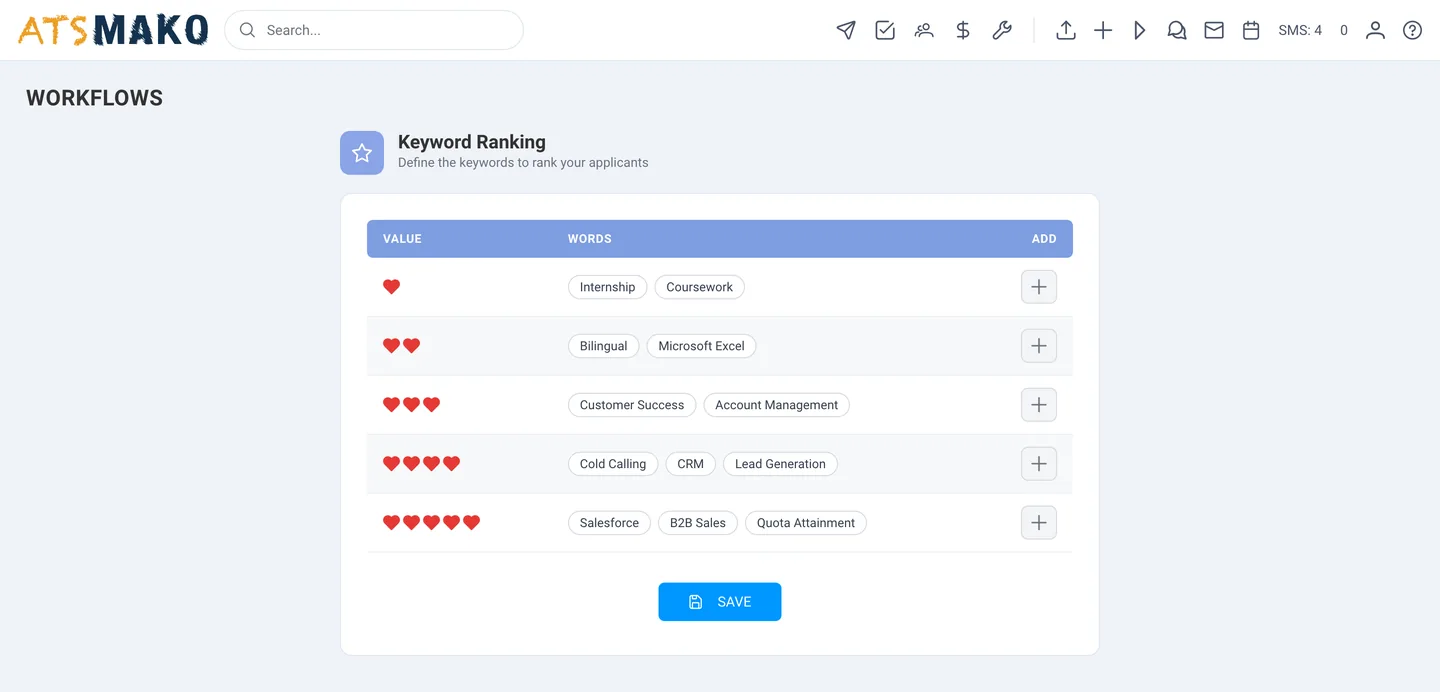Click the WORKFLOWS page heading
1440x692 pixels.
(94, 98)
